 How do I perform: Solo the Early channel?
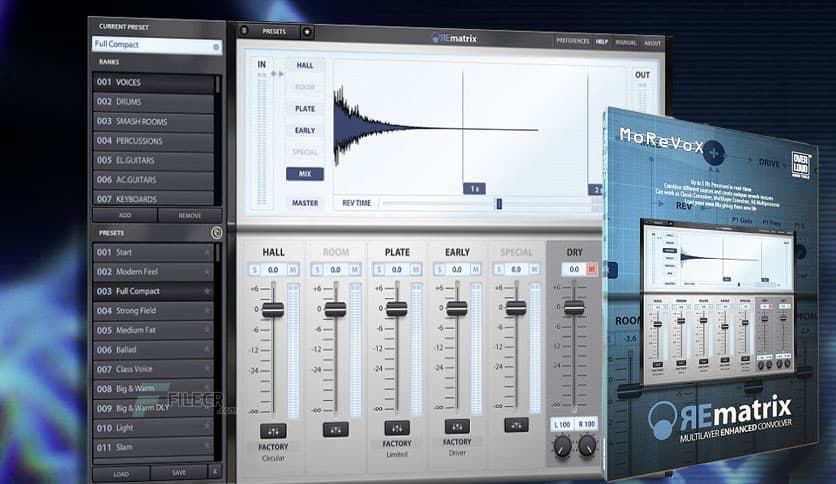pyautogui.click(x=439, y=270)
